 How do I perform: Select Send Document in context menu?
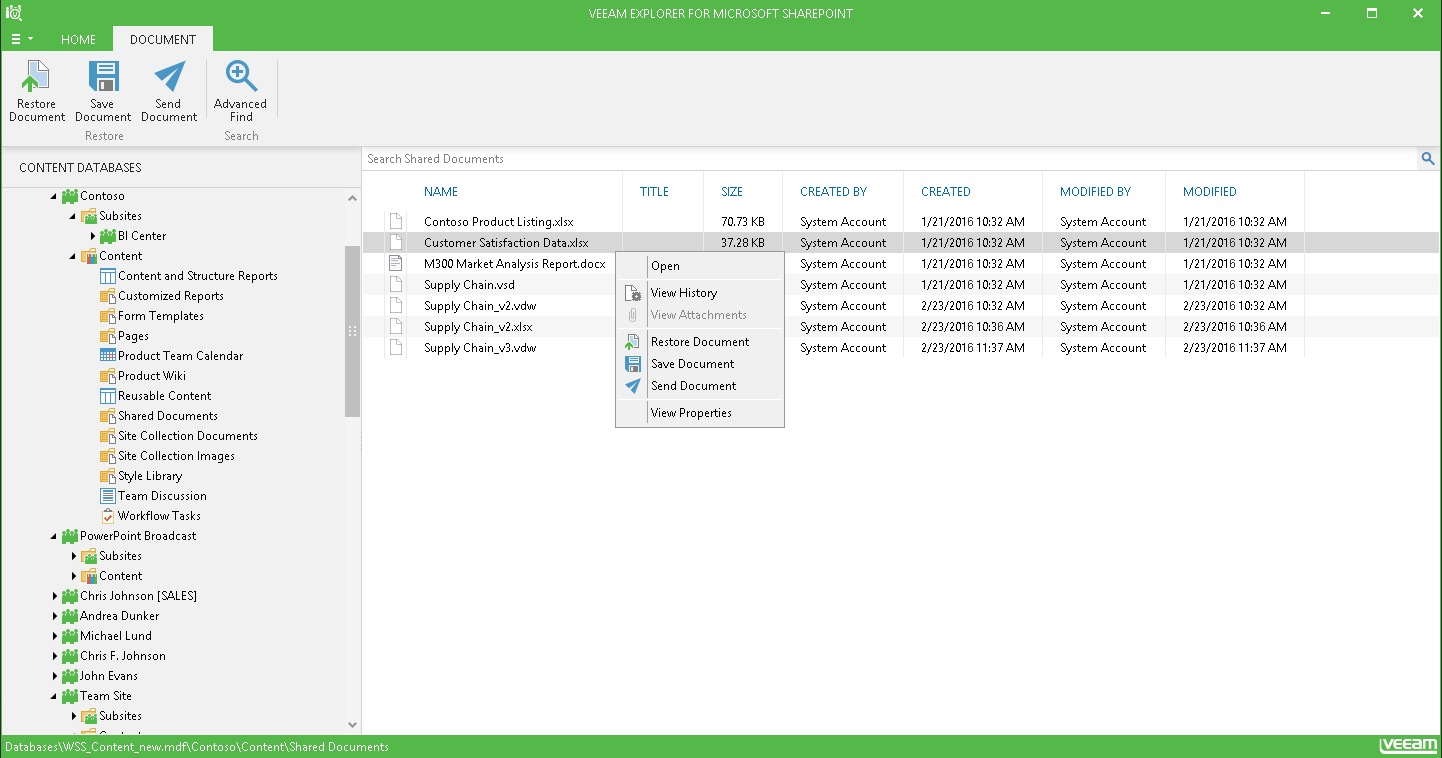coord(700,386)
